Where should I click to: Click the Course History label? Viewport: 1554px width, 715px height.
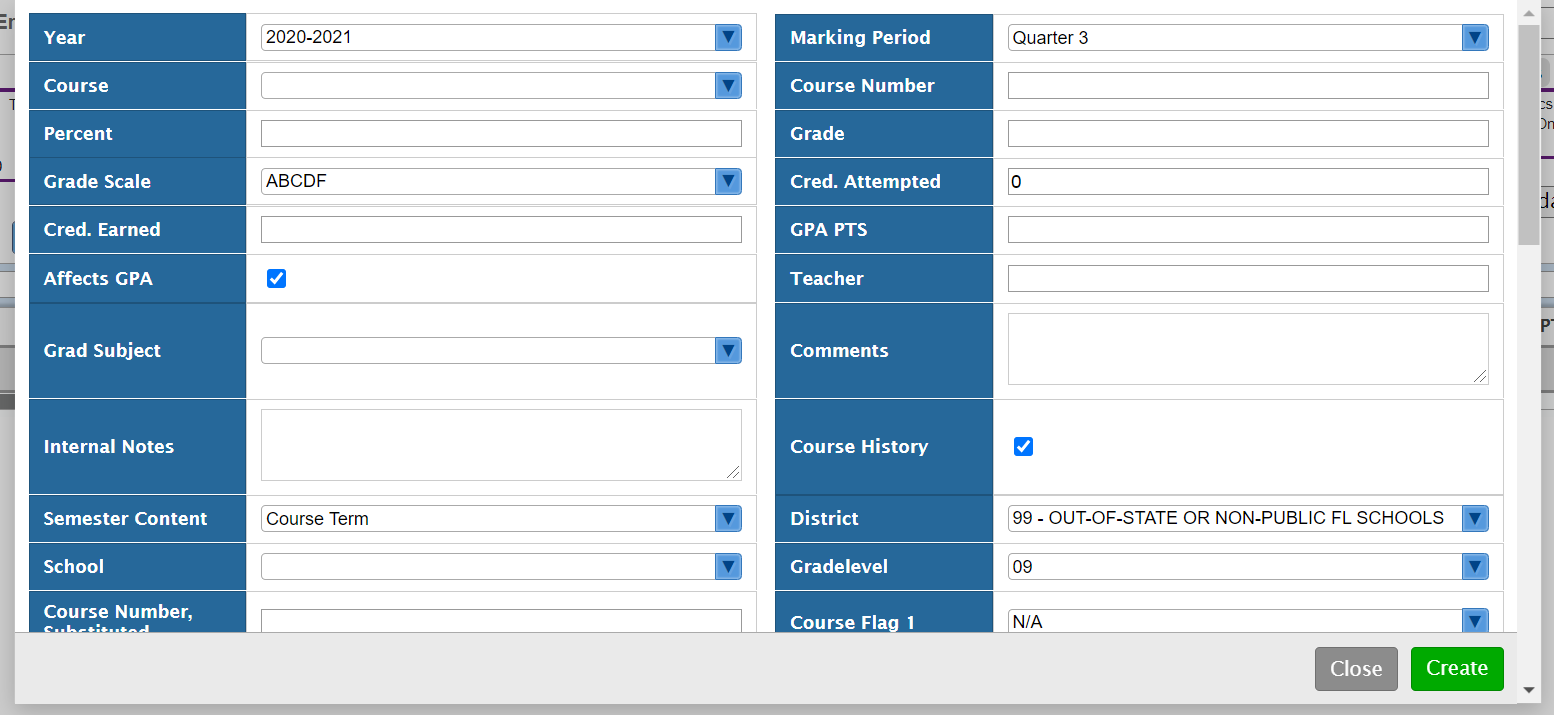coord(859,447)
